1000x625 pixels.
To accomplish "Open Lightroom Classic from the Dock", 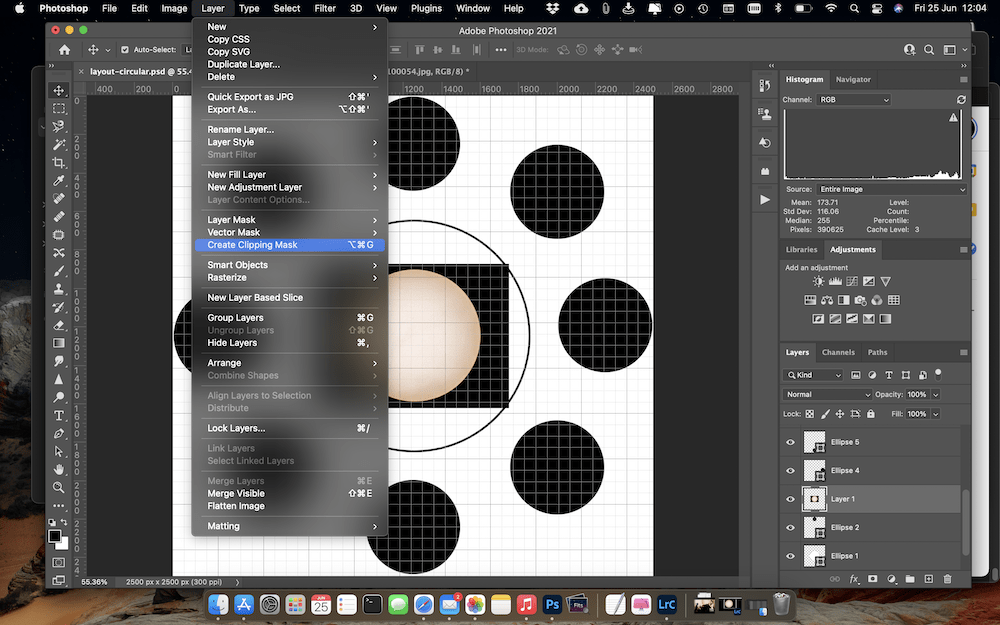I will click(666, 603).
